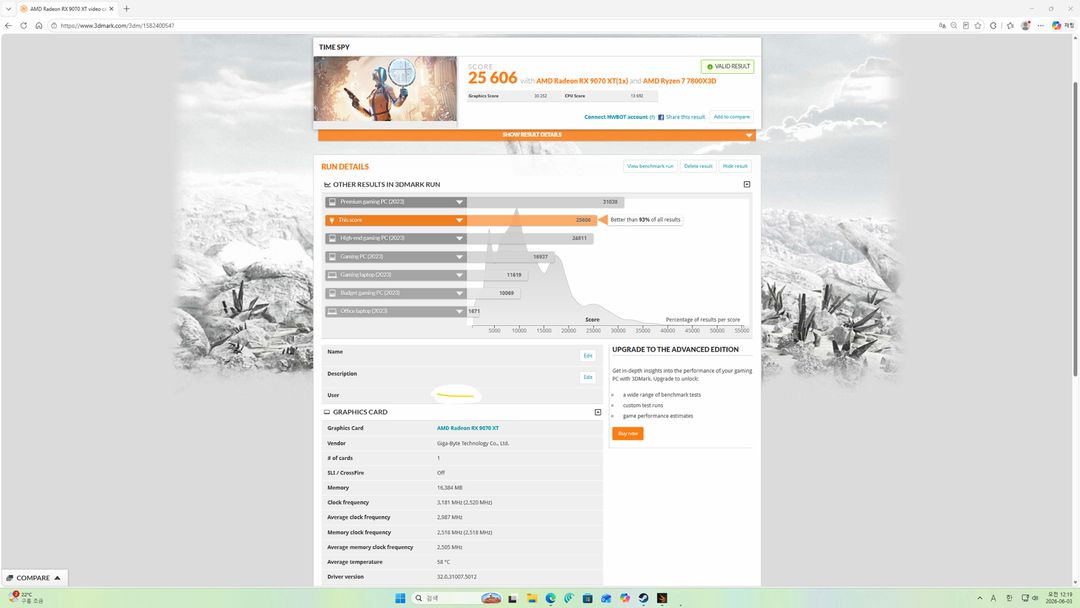
Task: Reload the 3DMark page
Action: [23, 25]
